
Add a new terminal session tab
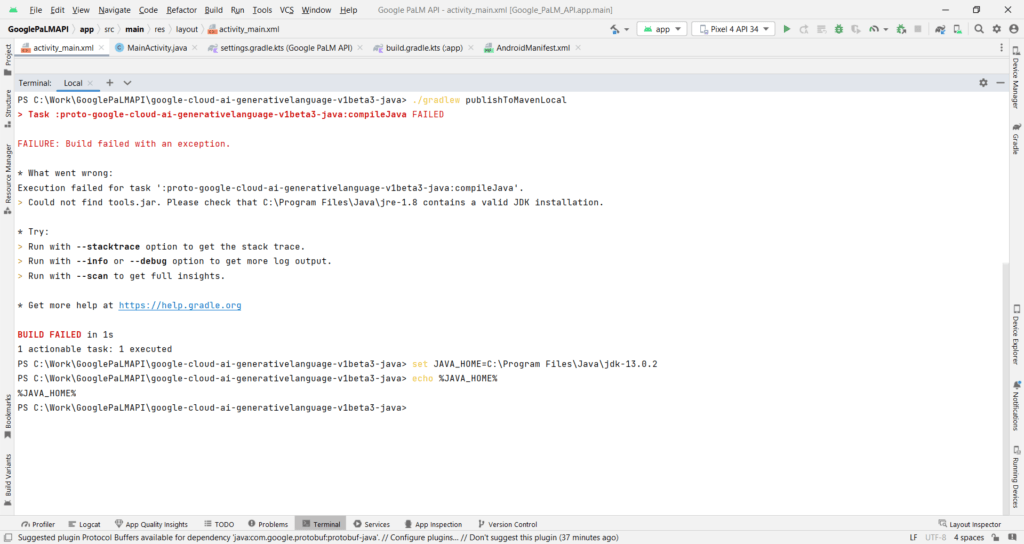tap(110, 83)
